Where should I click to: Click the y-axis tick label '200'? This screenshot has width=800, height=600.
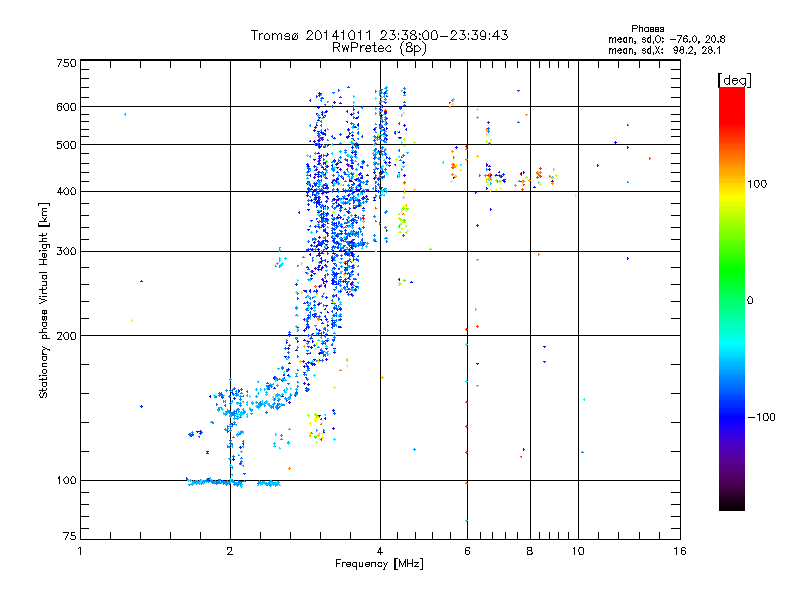[66, 336]
